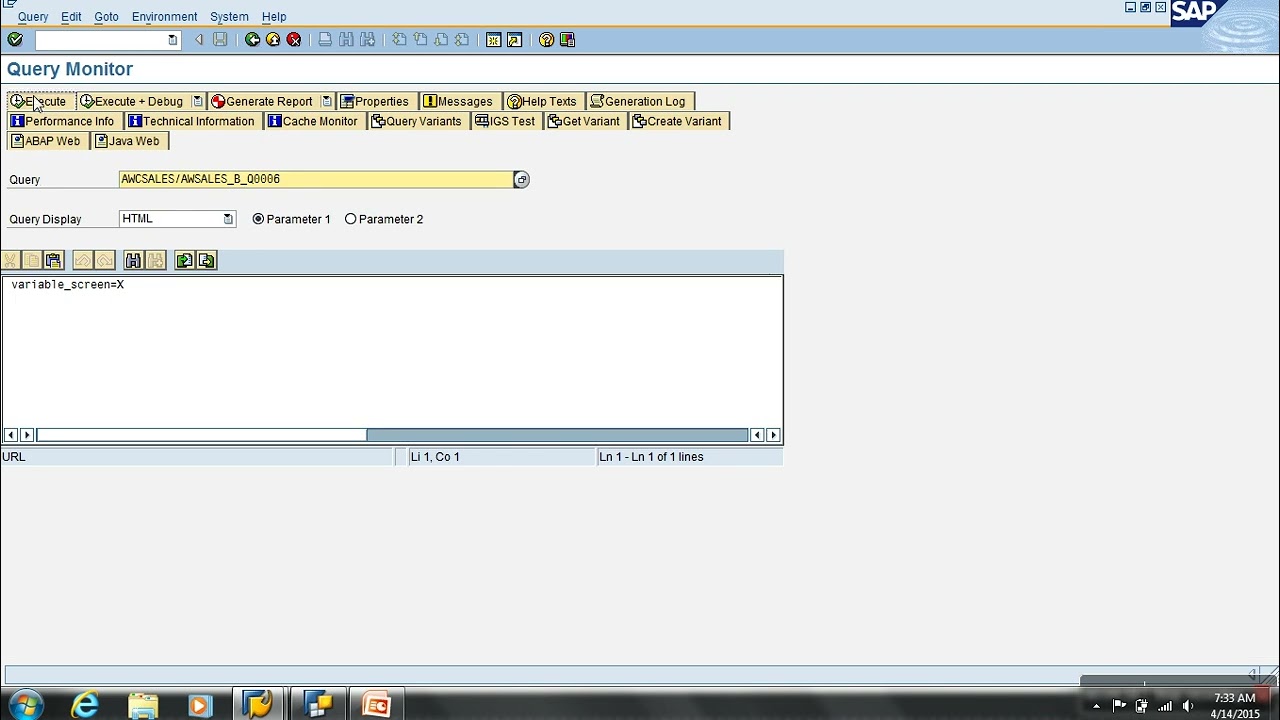The width and height of the screenshot is (1280, 720).
Task: Click the Execute button
Action: [x=39, y=101]
